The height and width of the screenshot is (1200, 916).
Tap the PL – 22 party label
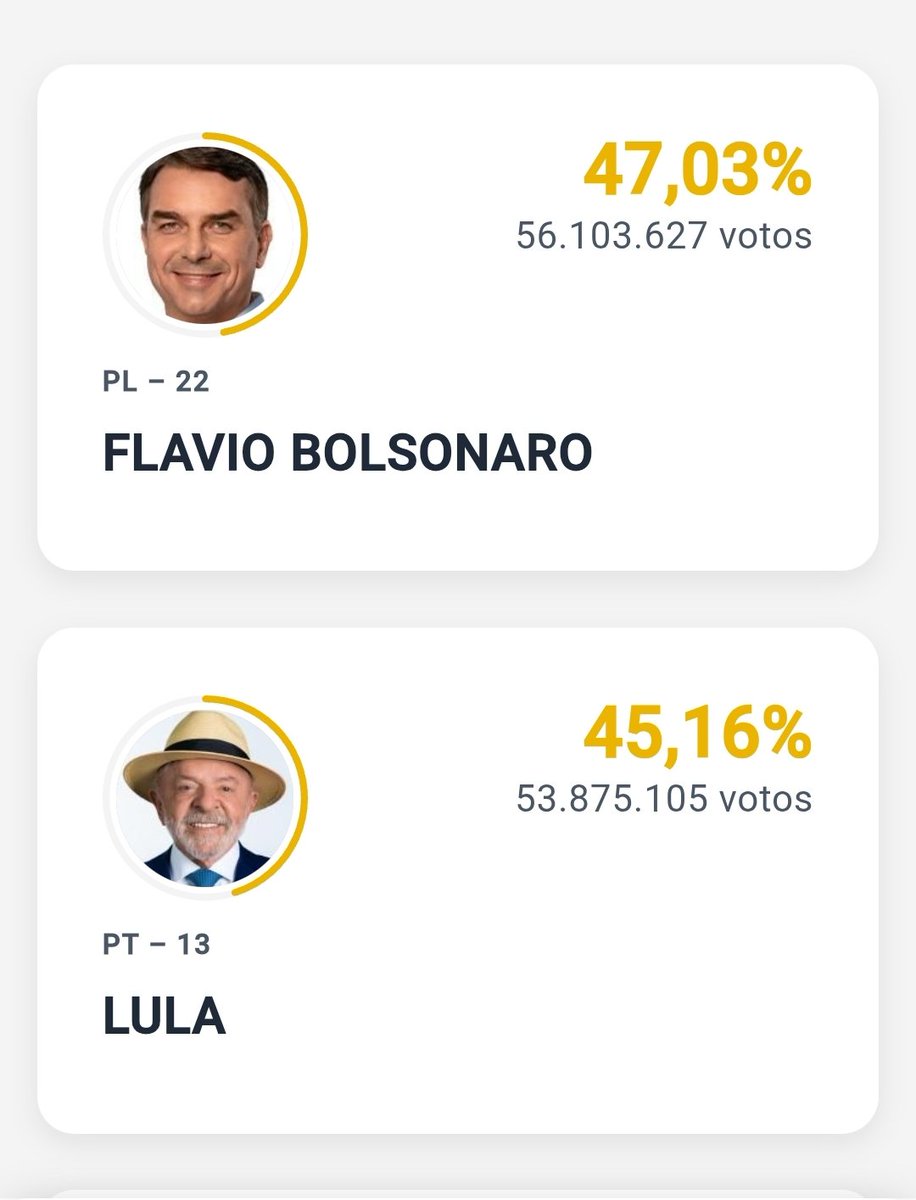click(x=156, y=381)
